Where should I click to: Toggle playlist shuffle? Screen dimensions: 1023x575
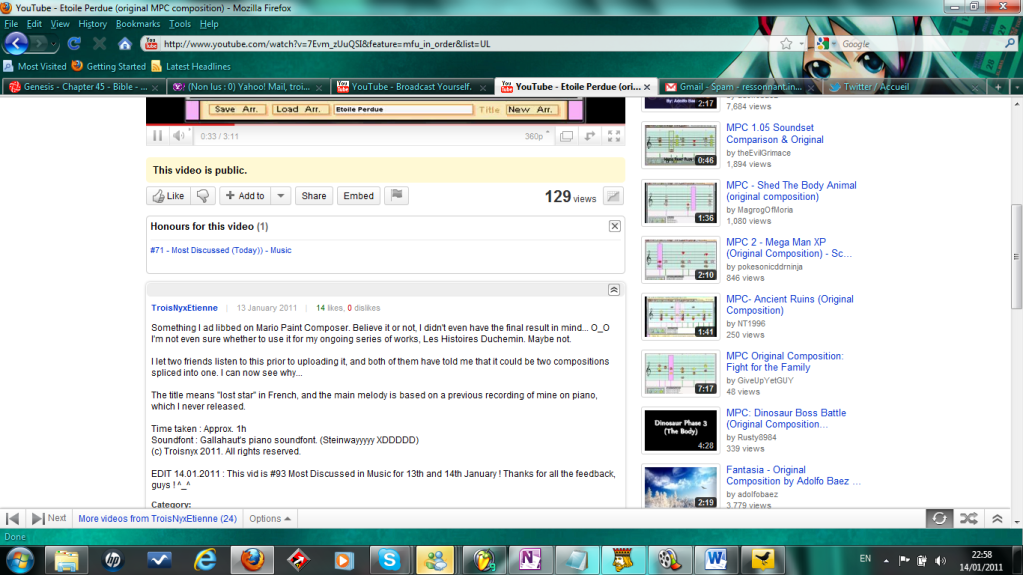pos(969,518)
